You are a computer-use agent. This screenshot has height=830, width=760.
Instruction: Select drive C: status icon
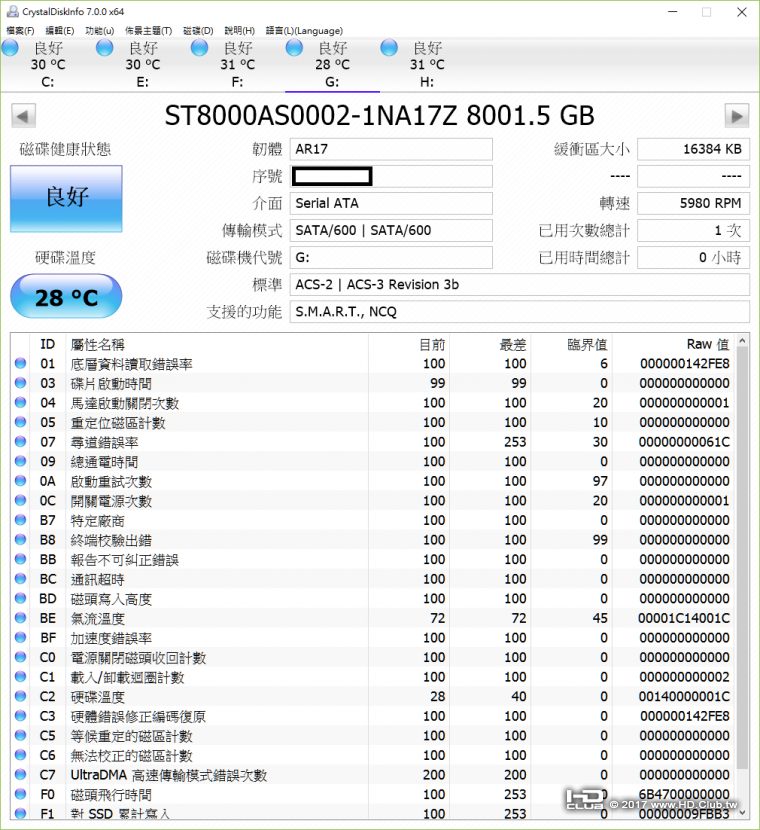10,48
